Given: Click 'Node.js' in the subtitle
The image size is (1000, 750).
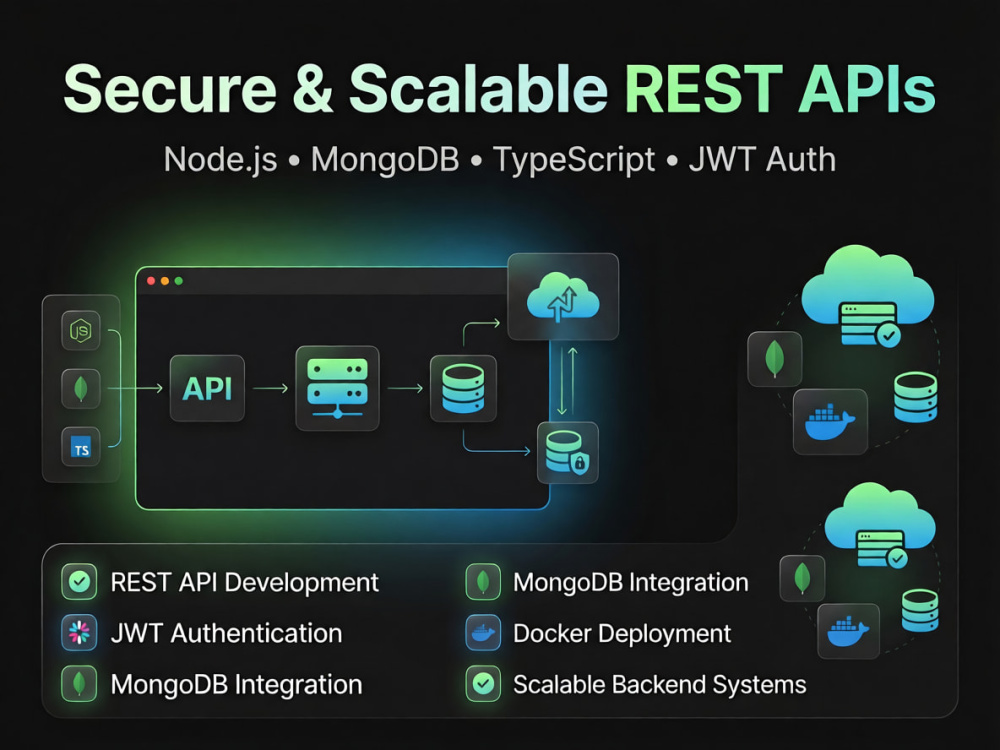Looking at the screenshot, I should (221, 159).
